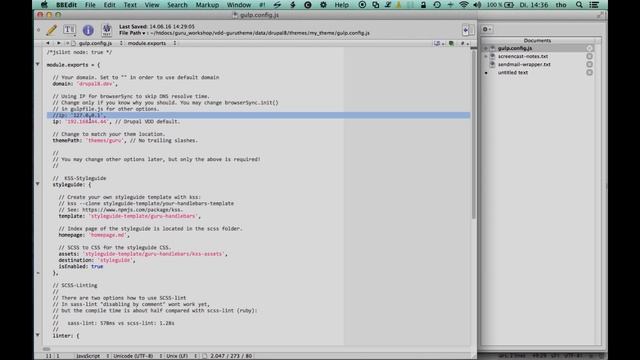Go to previous document arrow
640x360 pixels.
48,43
